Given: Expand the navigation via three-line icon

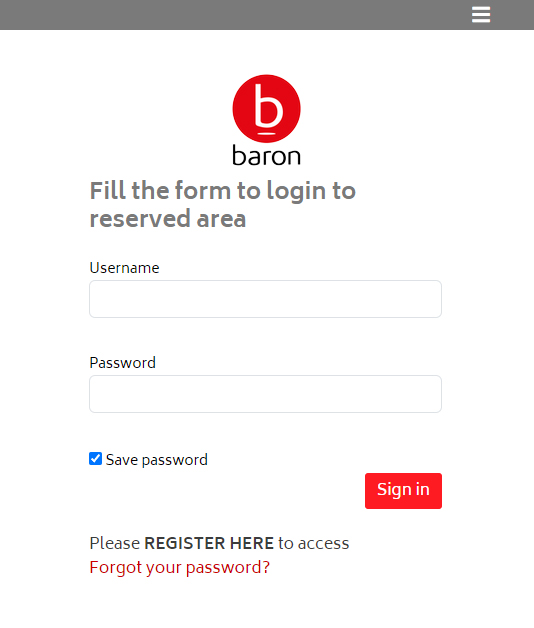Looking at the screenshot, I should [x=481, y=15].
